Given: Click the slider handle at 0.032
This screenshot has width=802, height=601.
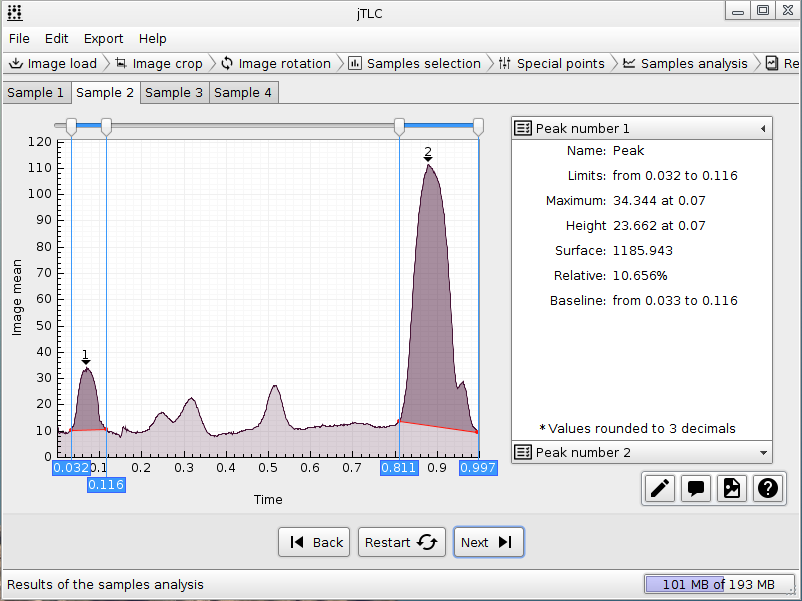Looking at the screenshot, I should [72, 126].
